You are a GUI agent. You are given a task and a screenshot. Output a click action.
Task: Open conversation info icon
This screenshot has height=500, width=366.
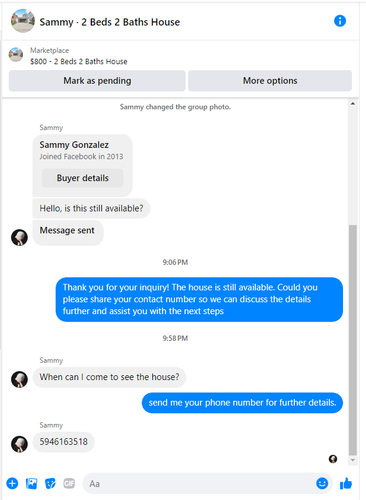click(x=340, y=21)
